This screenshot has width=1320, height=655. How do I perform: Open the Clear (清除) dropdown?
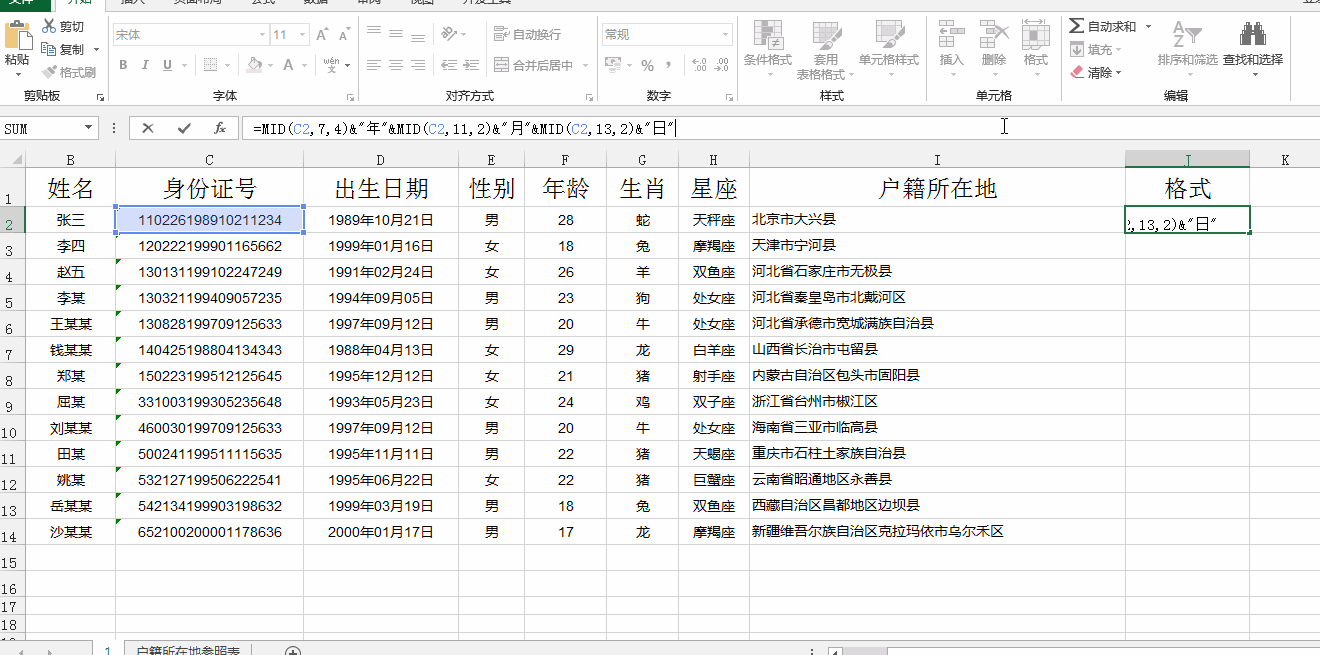pos(1096,72)
